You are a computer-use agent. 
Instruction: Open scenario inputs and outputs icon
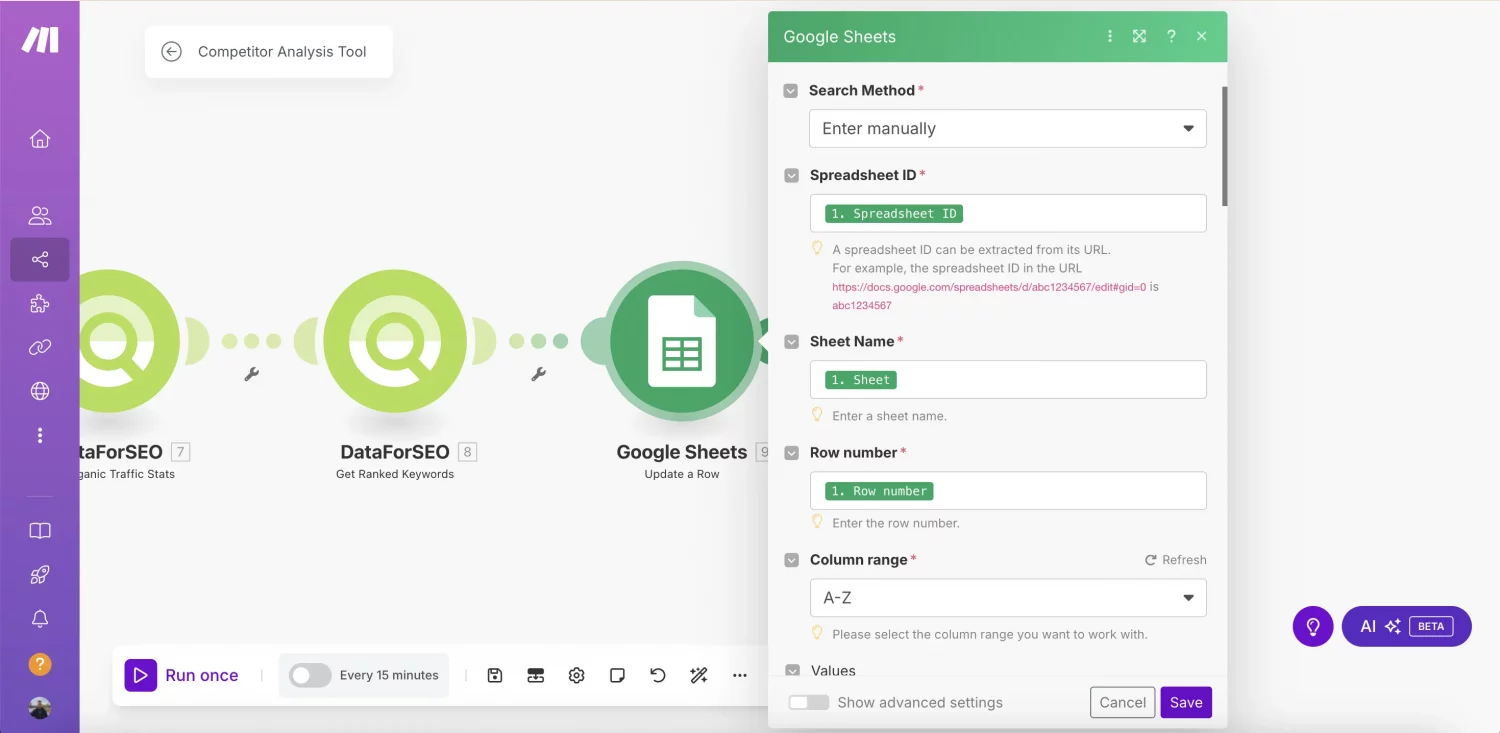click(x=535, y=675)
